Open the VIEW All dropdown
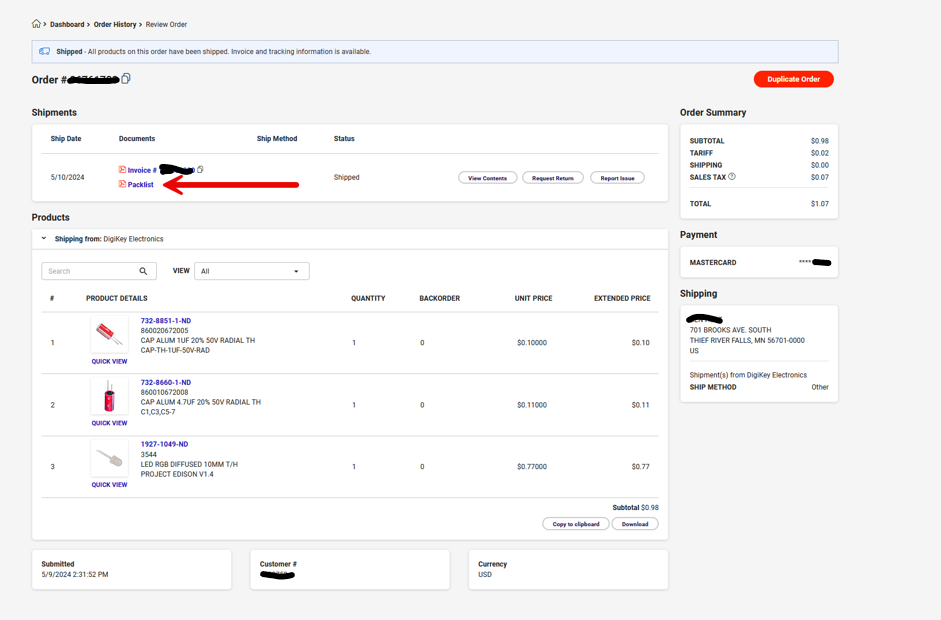Screen dimensions: 941x620 (252, 271)
